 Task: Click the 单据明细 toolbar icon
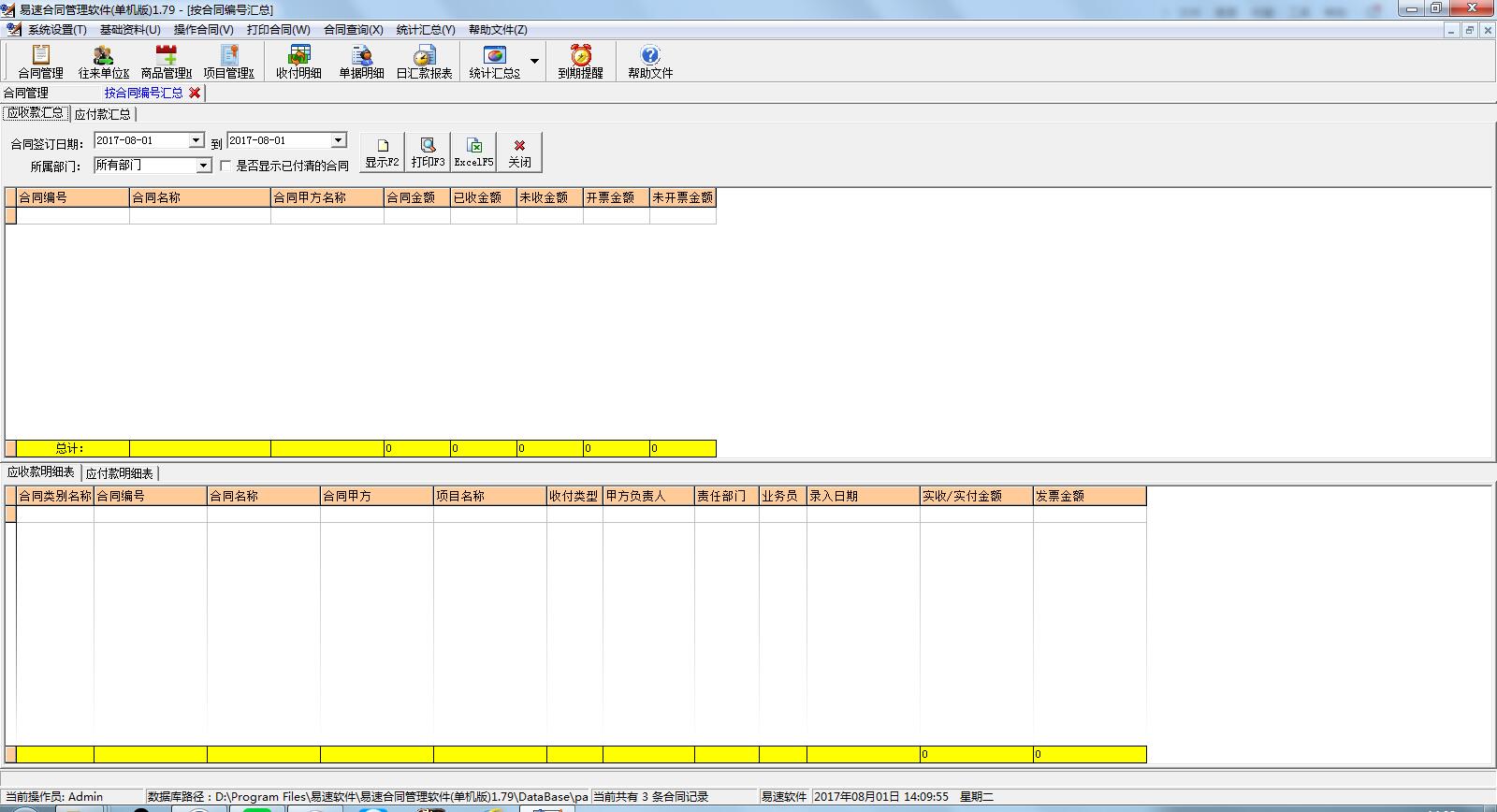point(361,62)
